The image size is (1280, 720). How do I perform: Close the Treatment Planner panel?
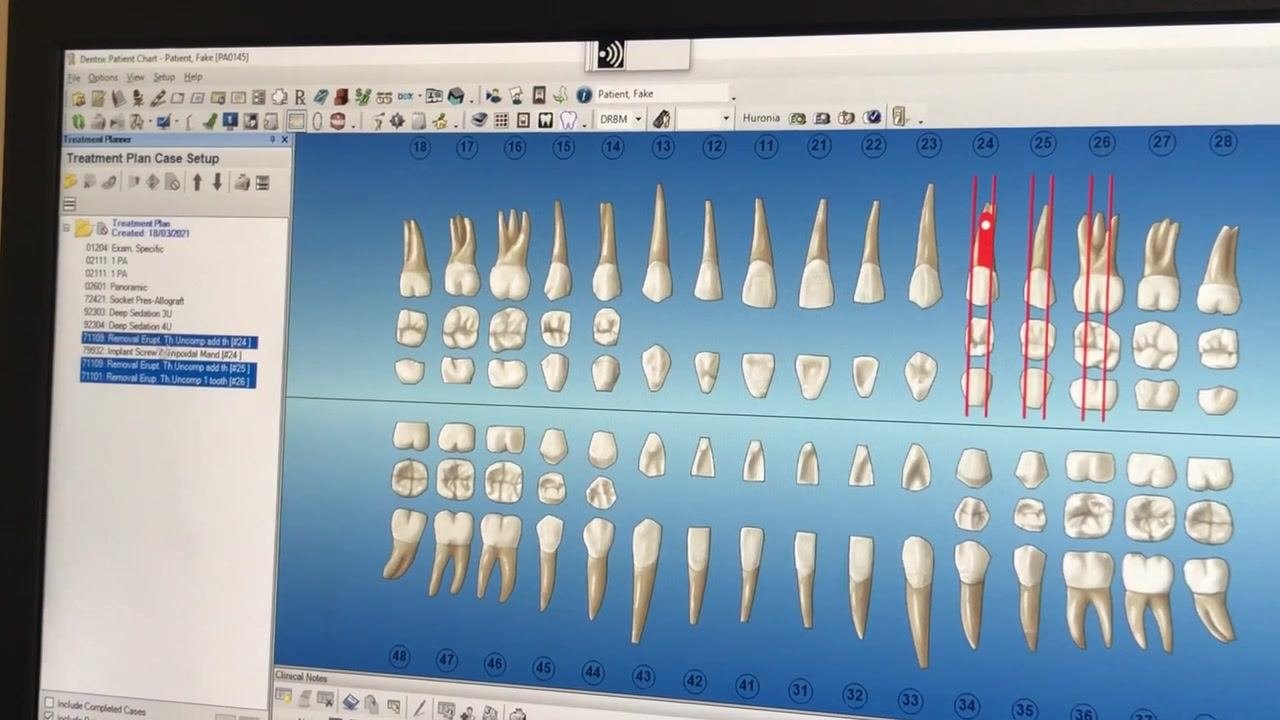[285, 139]
